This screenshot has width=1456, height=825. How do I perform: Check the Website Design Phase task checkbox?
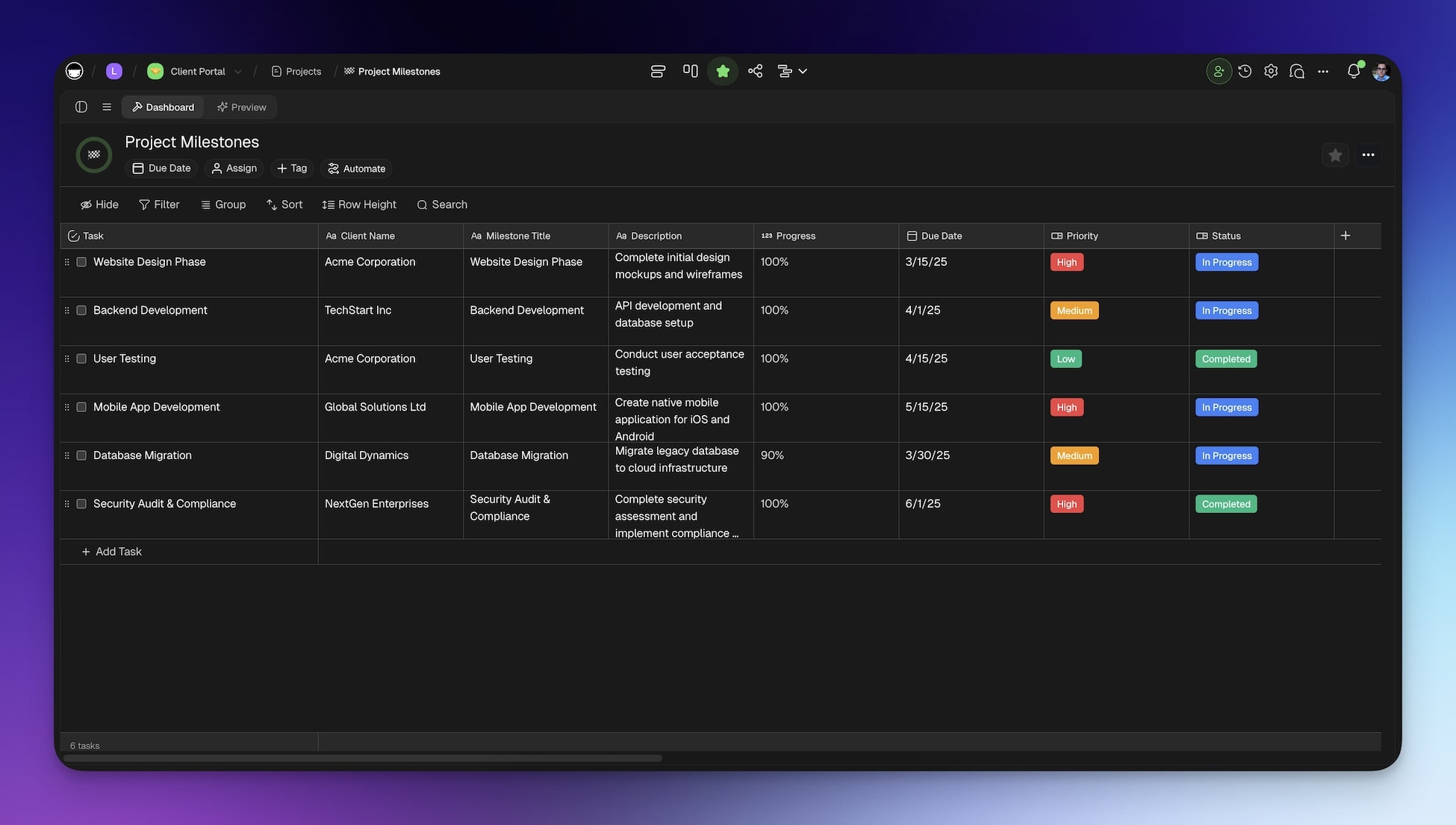pyautogui.click(x=81, y=261)
